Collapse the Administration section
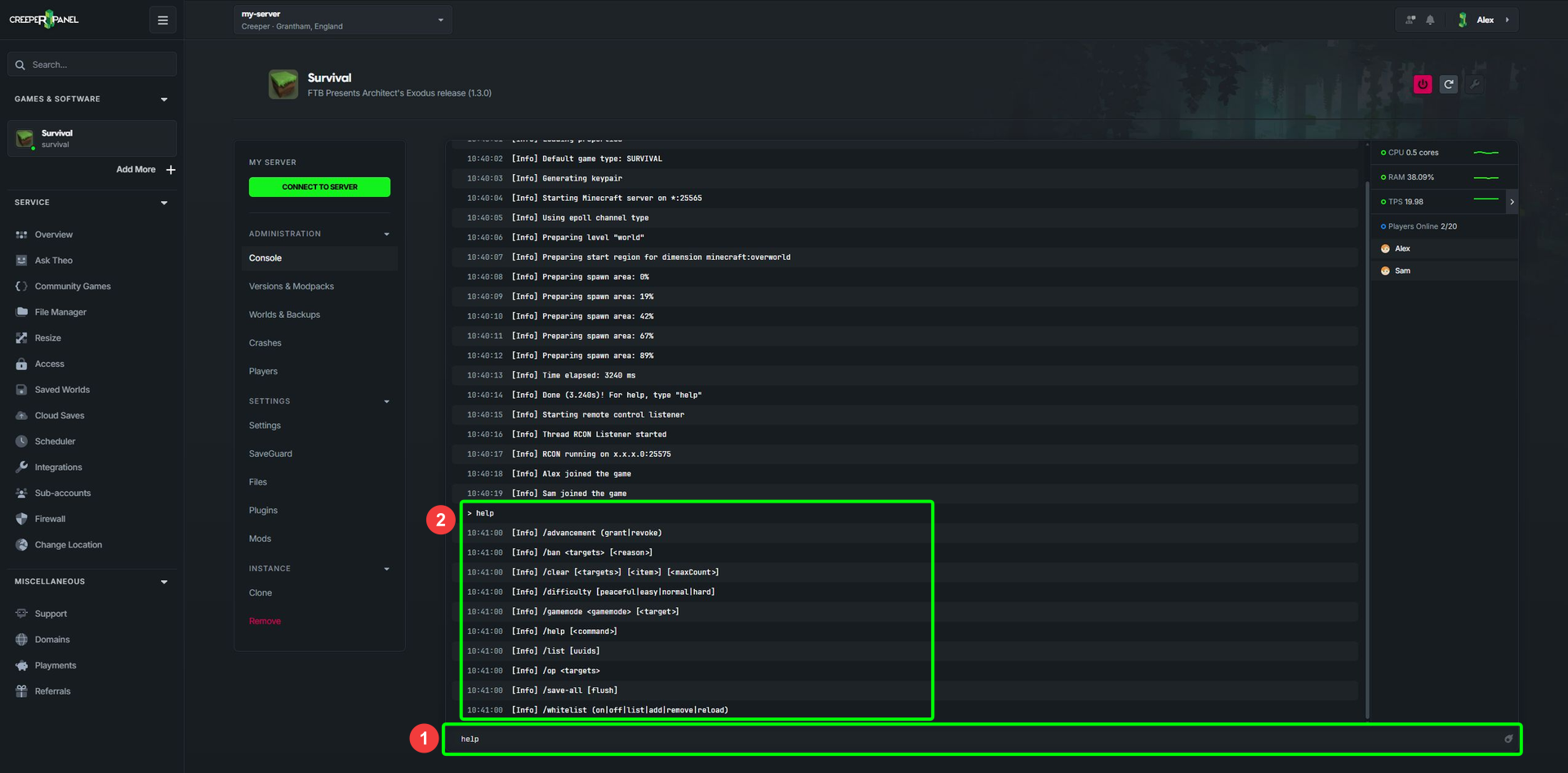 coord(387,235)
